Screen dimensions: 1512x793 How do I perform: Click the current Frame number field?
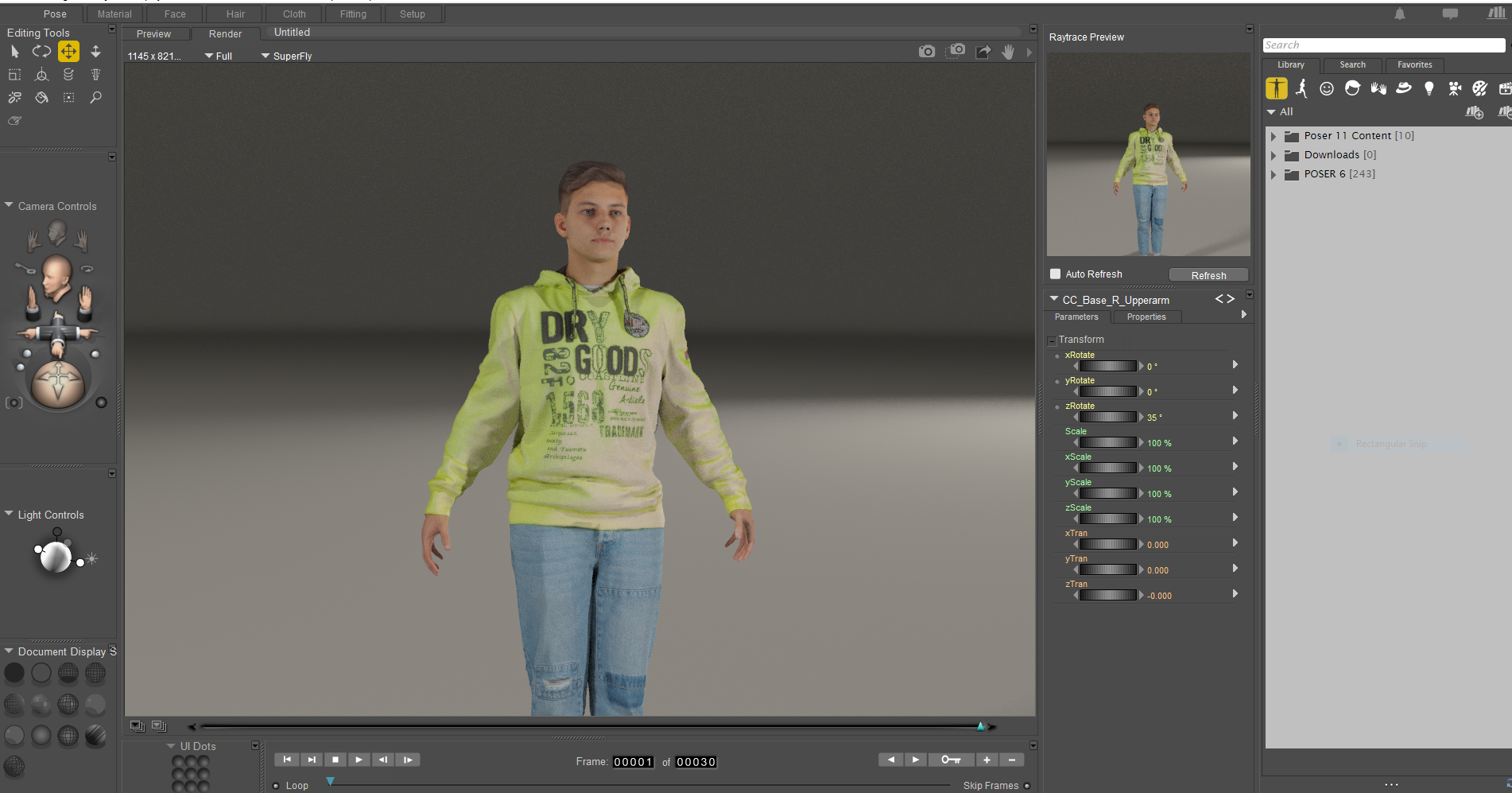coord(633,762)
